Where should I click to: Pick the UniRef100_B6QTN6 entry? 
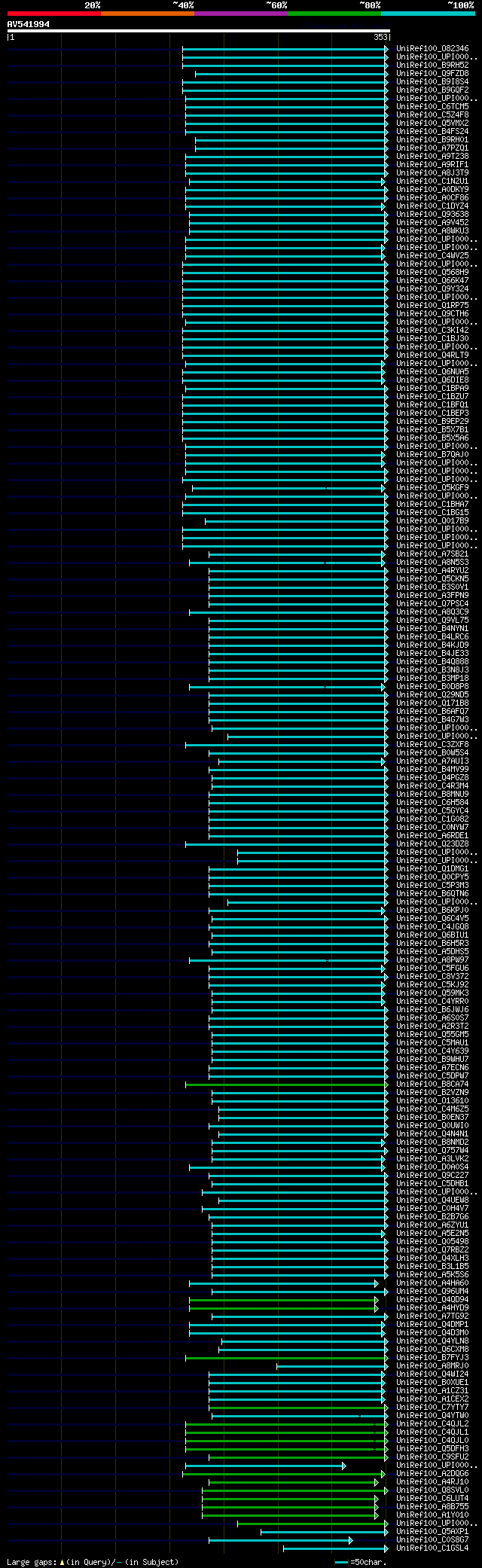pyautogui.click(x=432, y=894)
